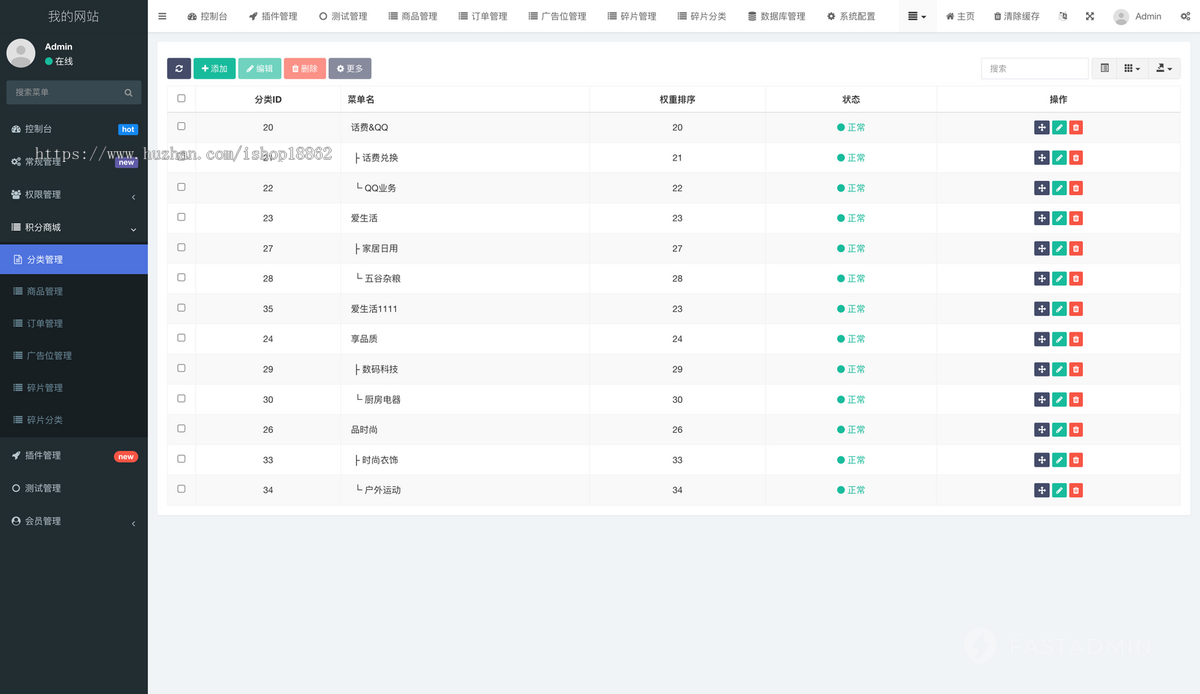Screen dimensions: 1200x694
Task: Select the checkbox for row ID 34
Action: point(181,489)
